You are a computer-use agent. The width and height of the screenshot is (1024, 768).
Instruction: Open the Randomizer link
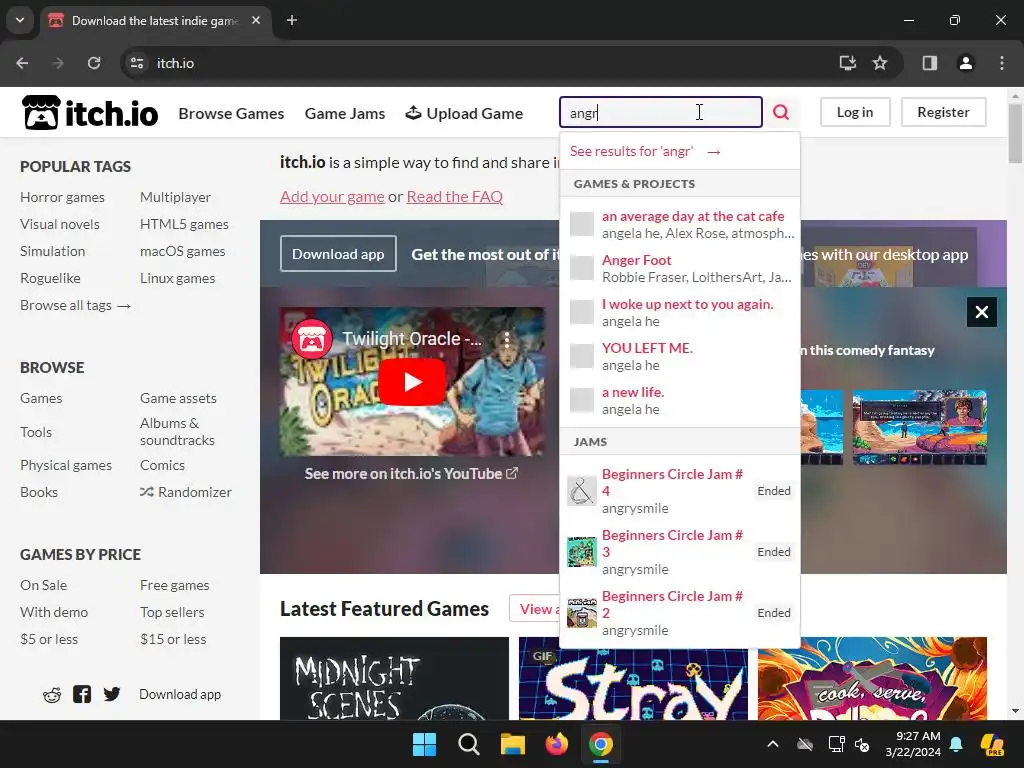pyautogui.click(x=185, y=492)
